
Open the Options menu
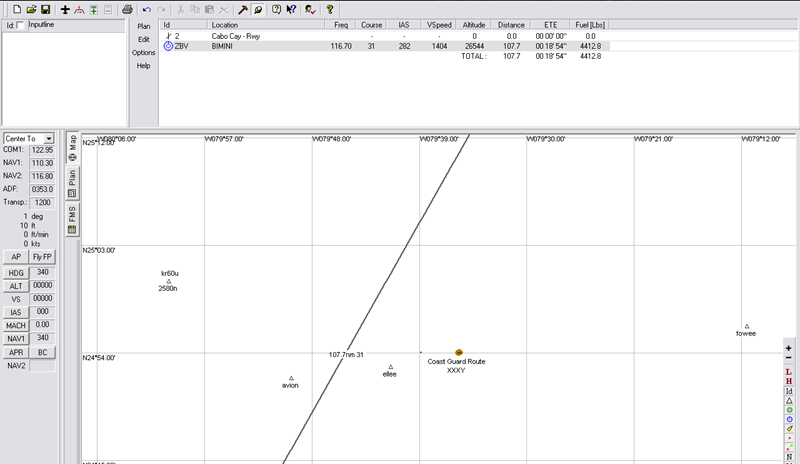[144, 52]
